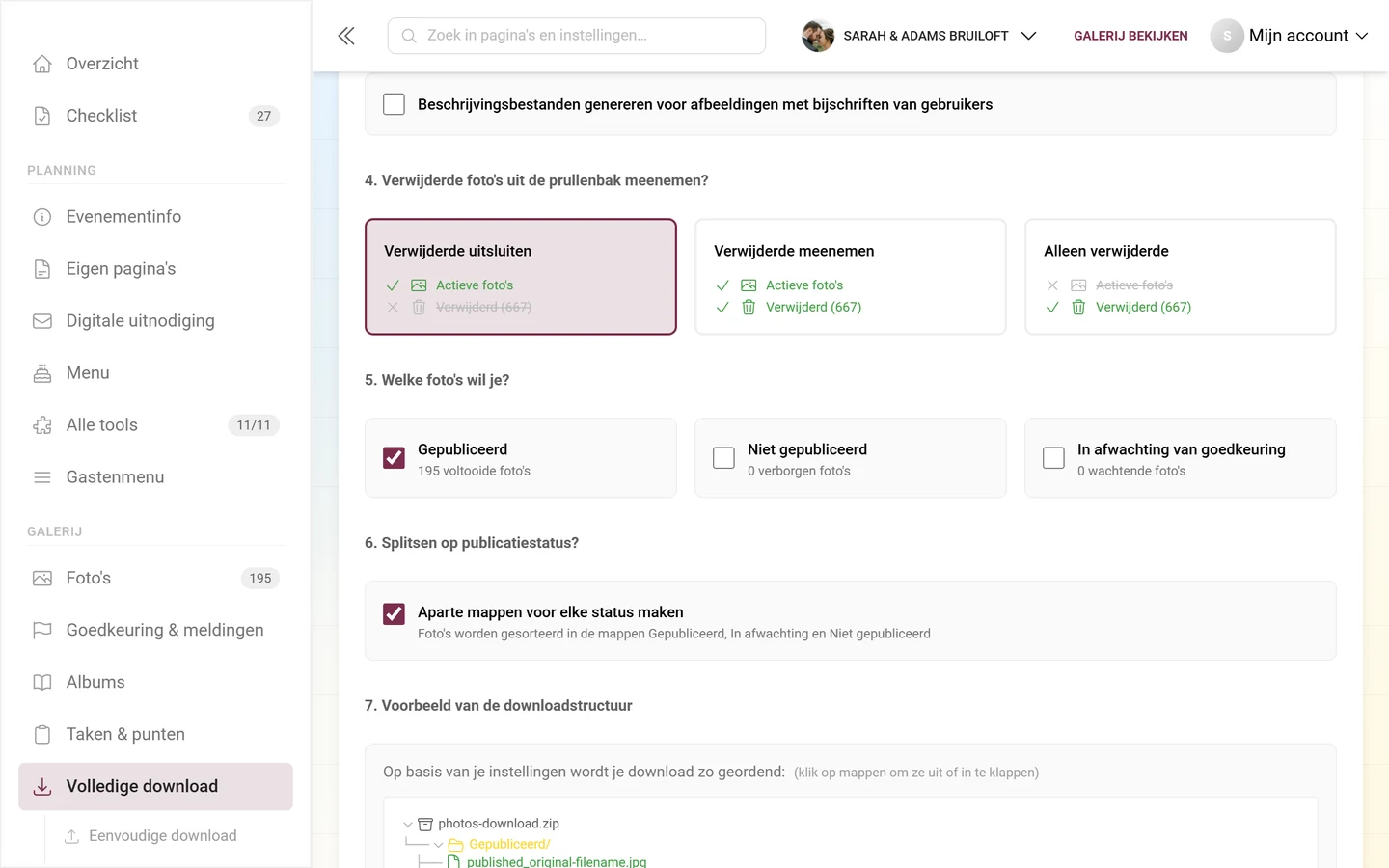
Task: Click the magnifier icon in the search box
Action: (409, 36)
